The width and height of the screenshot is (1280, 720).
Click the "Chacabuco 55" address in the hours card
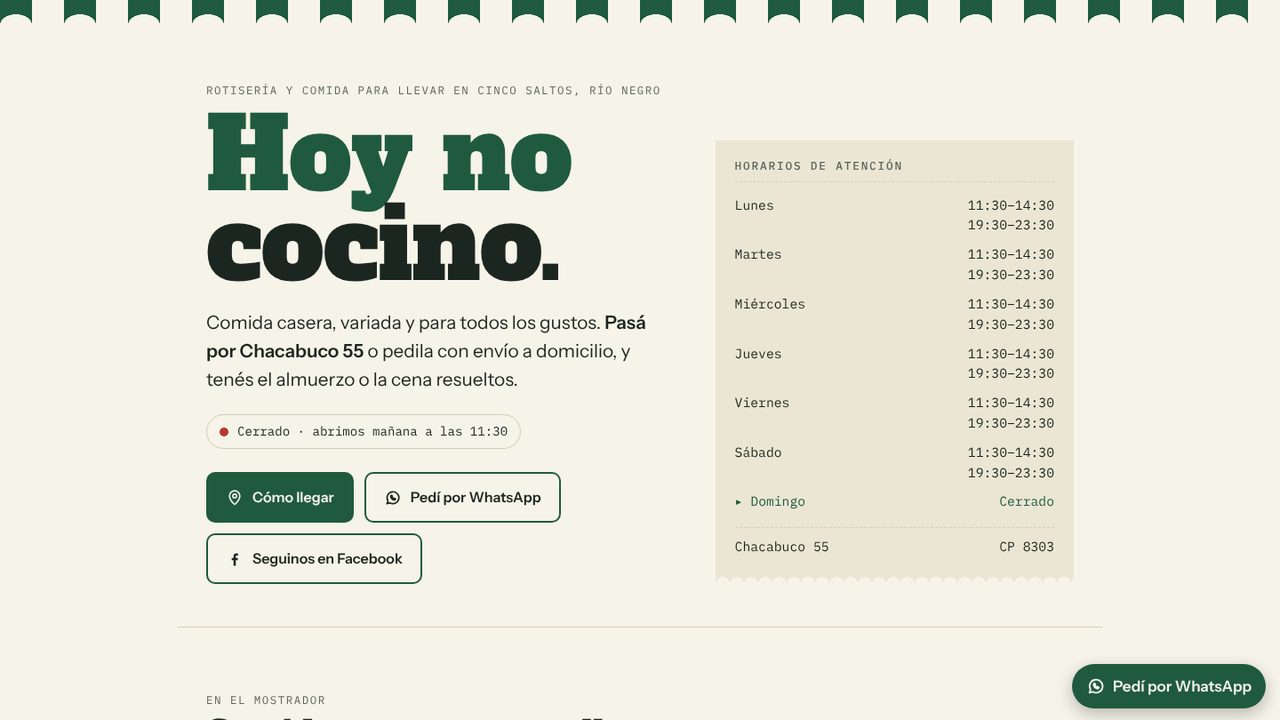click(x=782, y=546)
